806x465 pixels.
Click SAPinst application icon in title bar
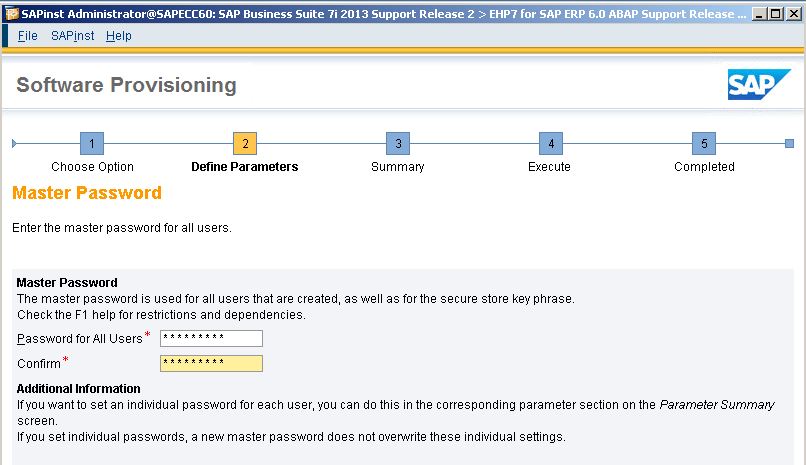tap(12, 14)
